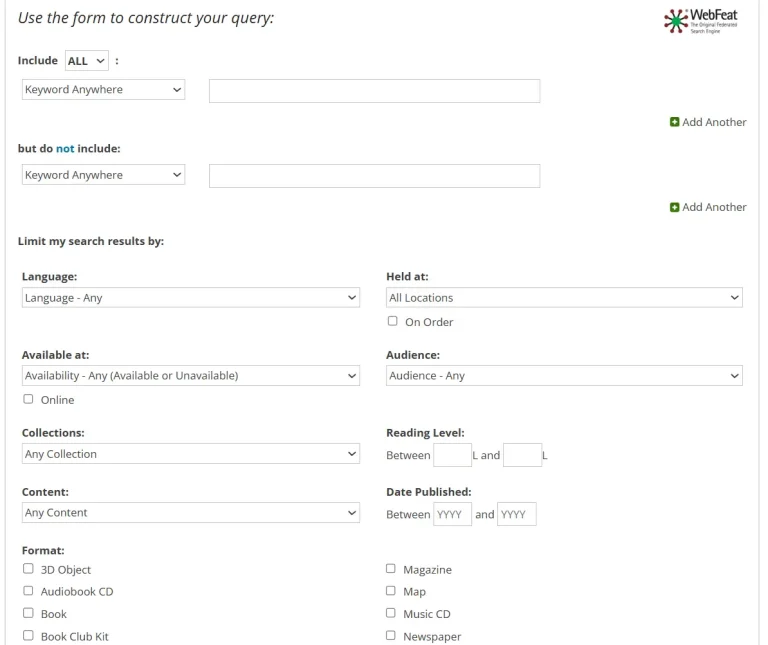Tick the Audiobook CD format checkbox
This screenshot has width=768, height=645.
[x=28, y=591]
